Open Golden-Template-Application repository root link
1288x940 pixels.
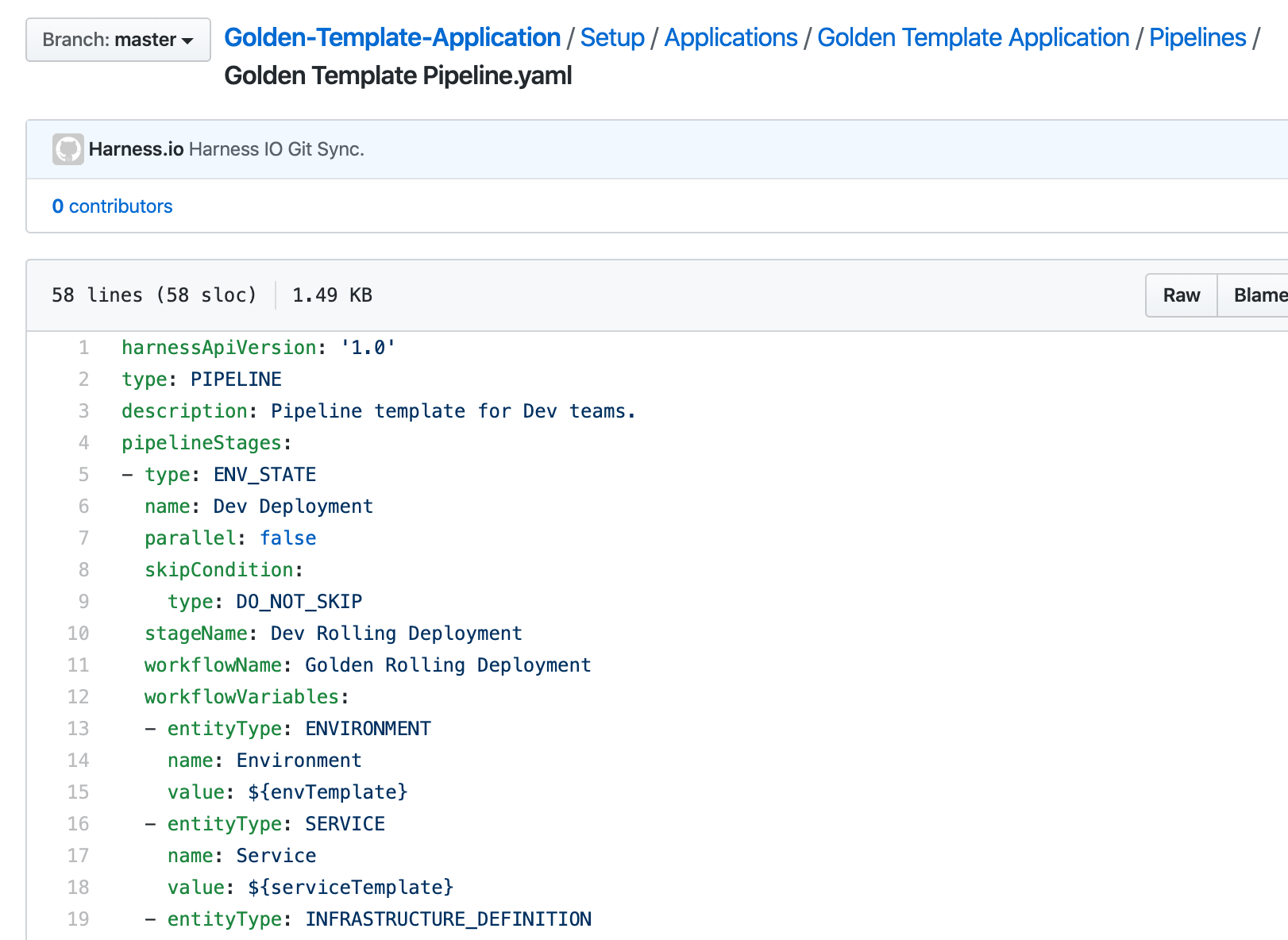pyautogui.click(x=392, y=37)
